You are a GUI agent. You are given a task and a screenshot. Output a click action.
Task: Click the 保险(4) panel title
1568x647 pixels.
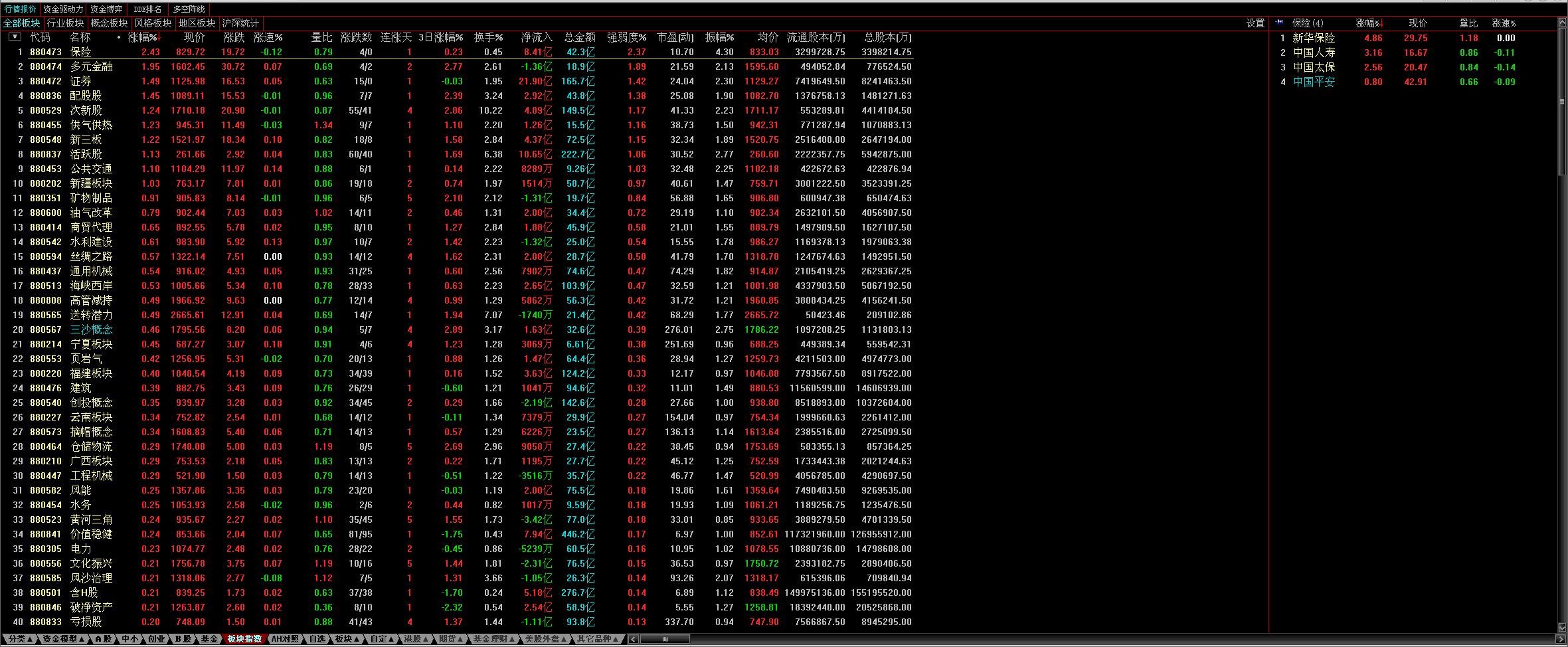[1308, 23]
